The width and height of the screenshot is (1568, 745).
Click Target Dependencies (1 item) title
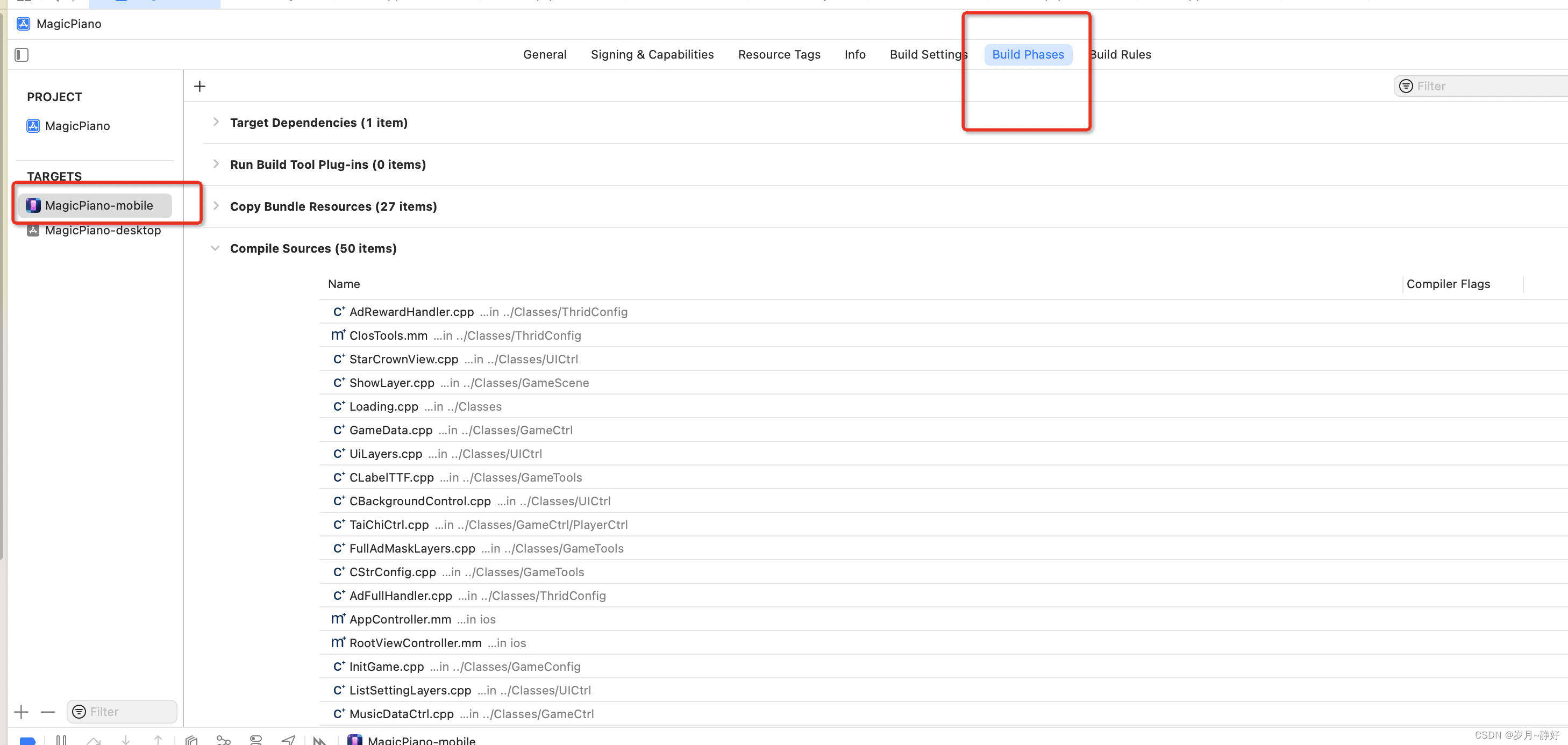coord(319,123)
